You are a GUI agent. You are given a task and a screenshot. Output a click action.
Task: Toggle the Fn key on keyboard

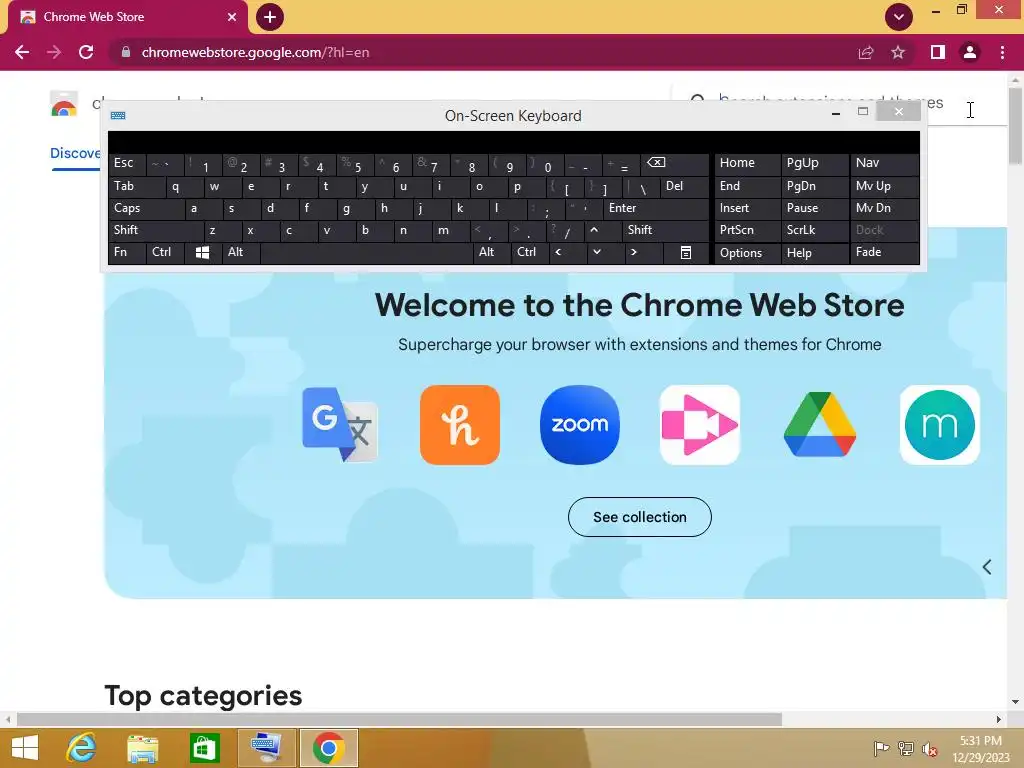pos(127,253)
